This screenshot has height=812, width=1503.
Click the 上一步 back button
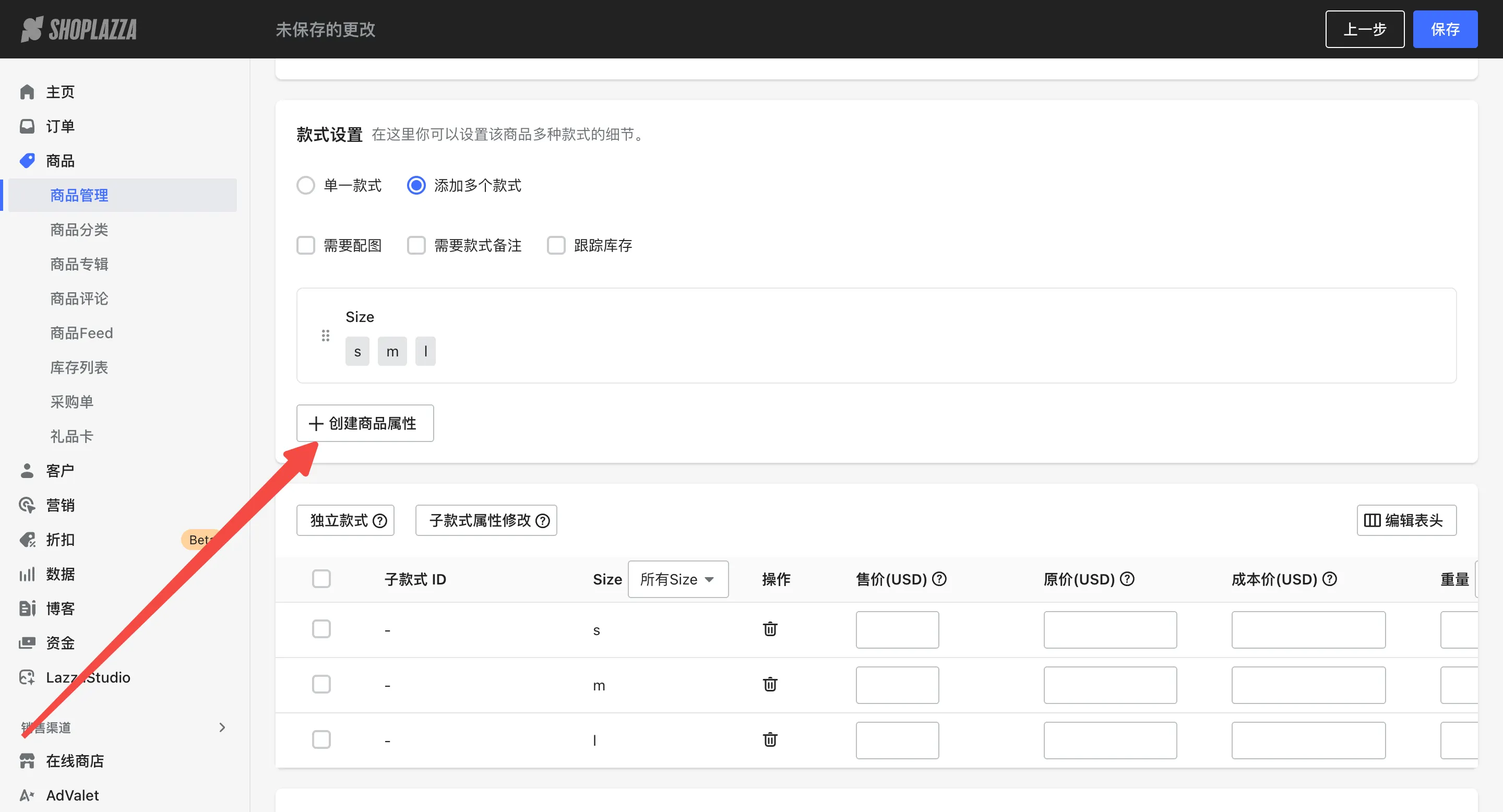[x=1365, y=29]
